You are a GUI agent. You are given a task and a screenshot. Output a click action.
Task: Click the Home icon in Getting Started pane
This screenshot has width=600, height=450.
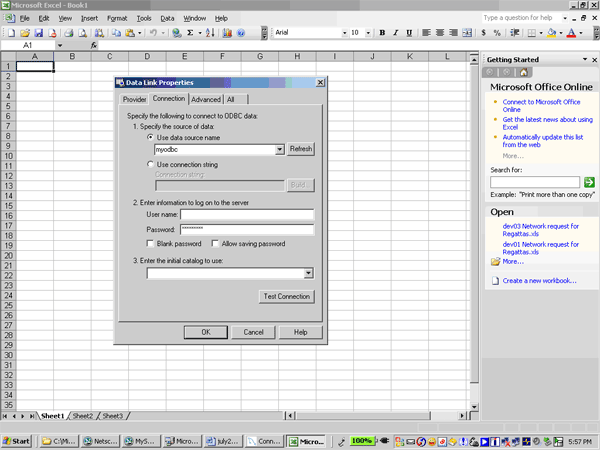(523, 72)
